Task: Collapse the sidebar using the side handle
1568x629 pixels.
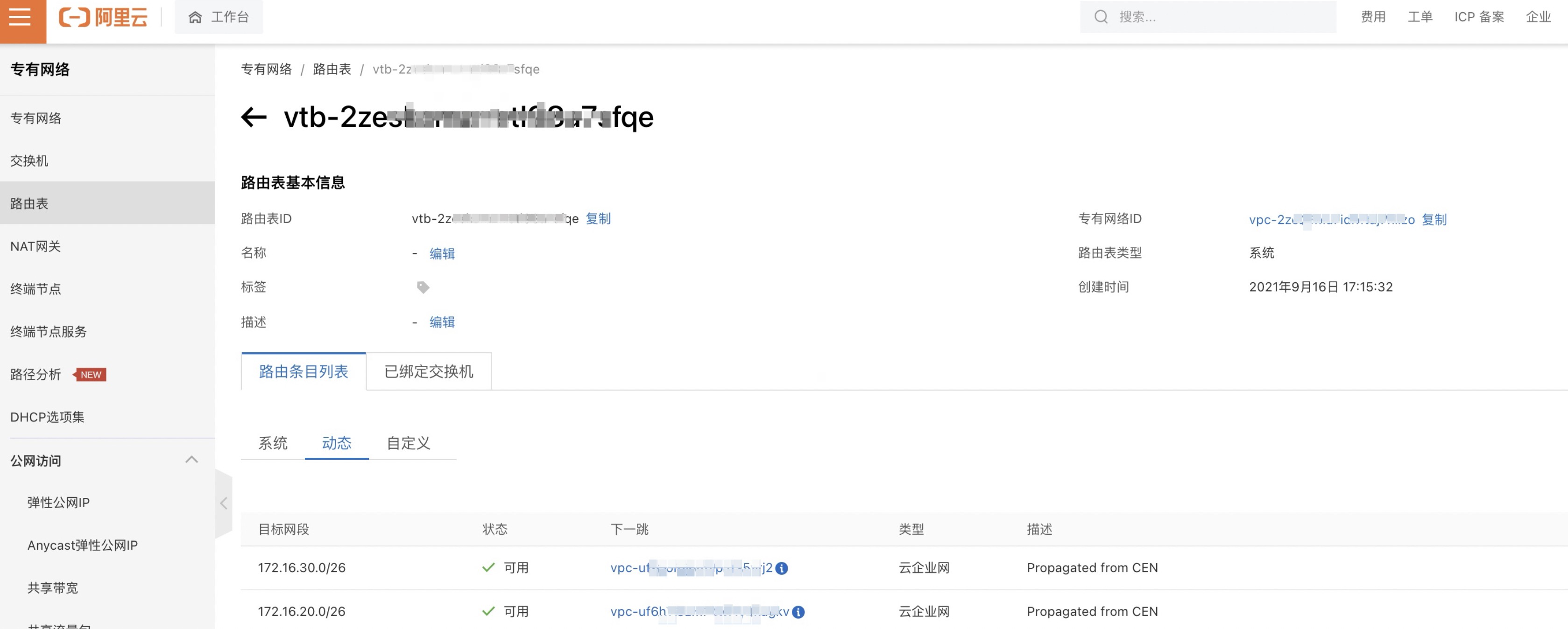Action: pyautogui.click(x=223, y=503)
